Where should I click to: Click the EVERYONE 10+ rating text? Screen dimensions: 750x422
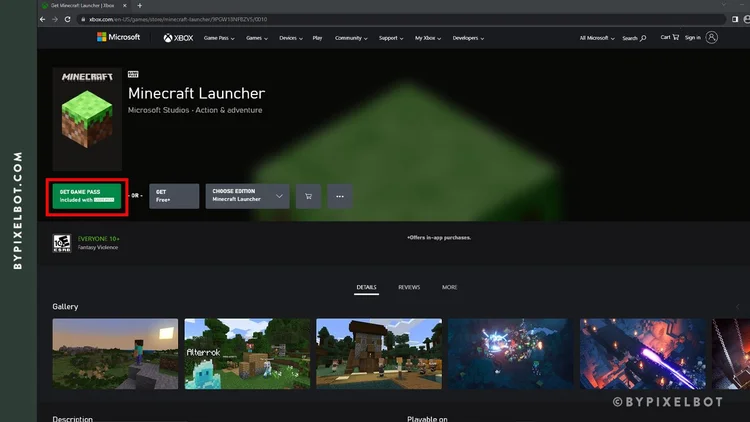coord(99,239)
